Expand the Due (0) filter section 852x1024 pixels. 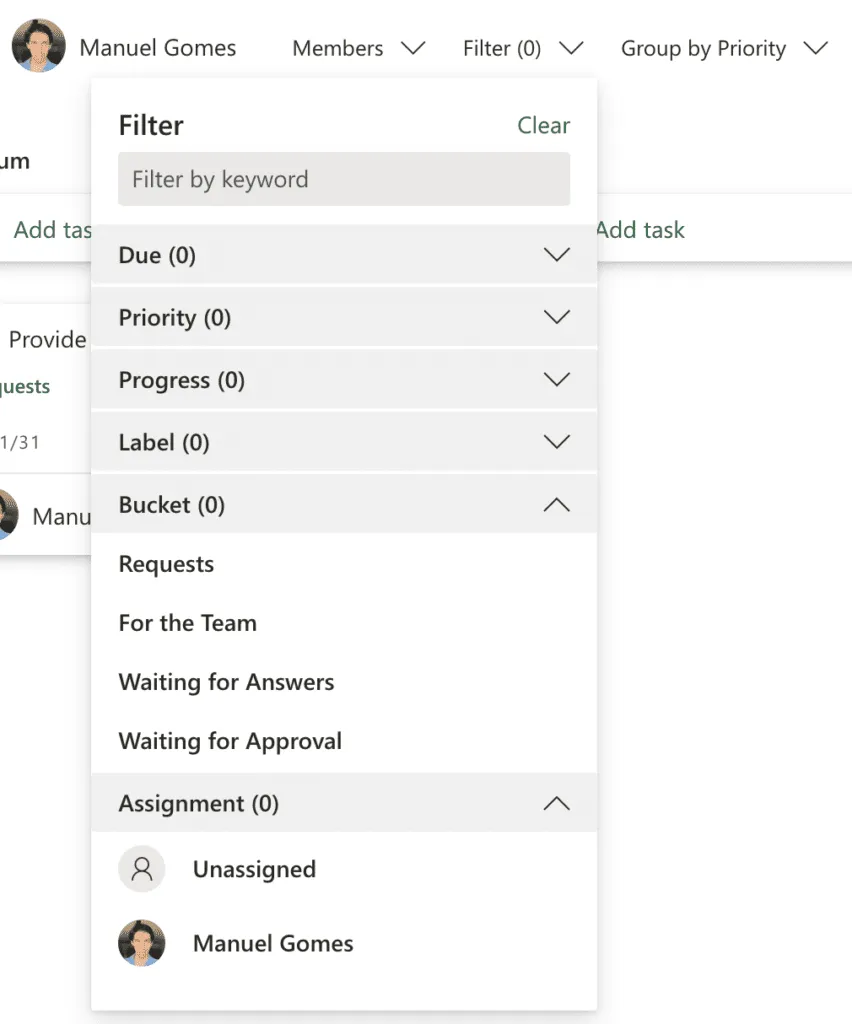point(555,255)
